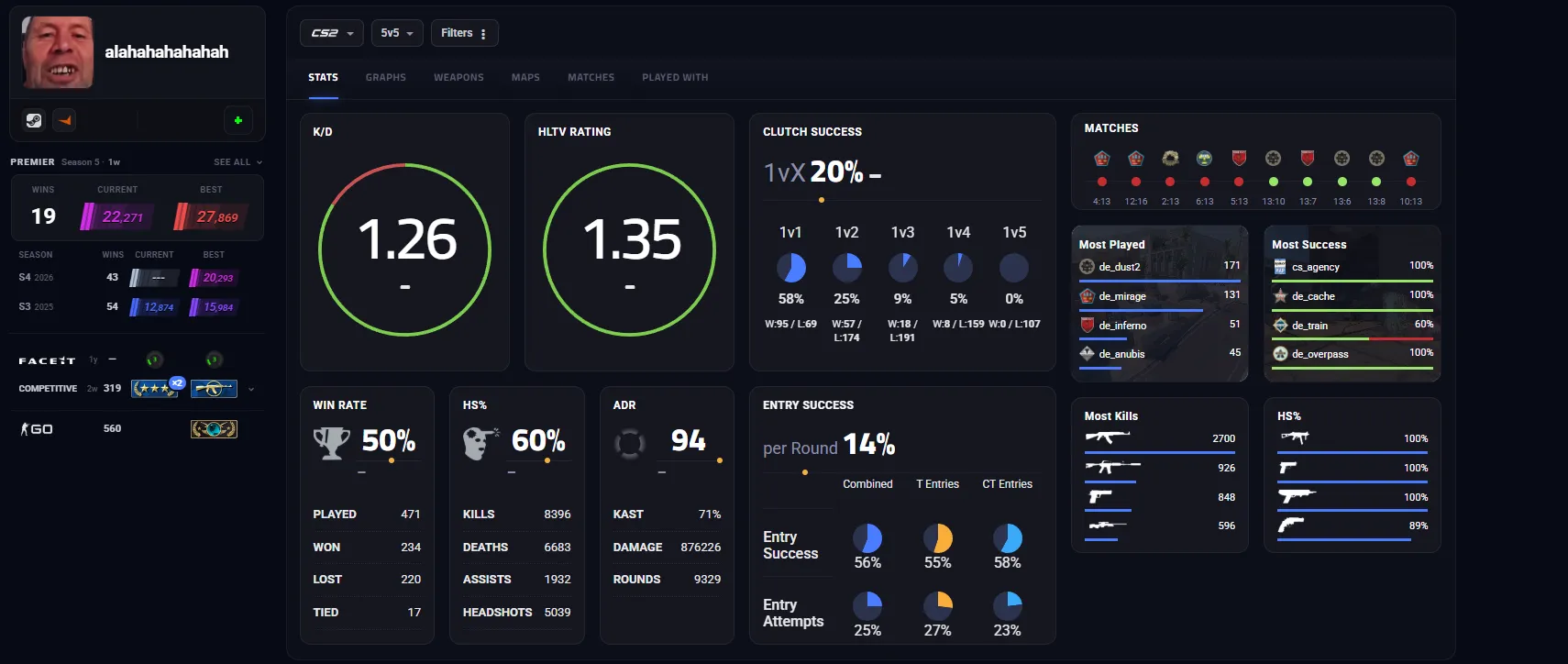Expand the SEE ALL seasons link
The image size is (1568, 664).
tap(237, 162)
